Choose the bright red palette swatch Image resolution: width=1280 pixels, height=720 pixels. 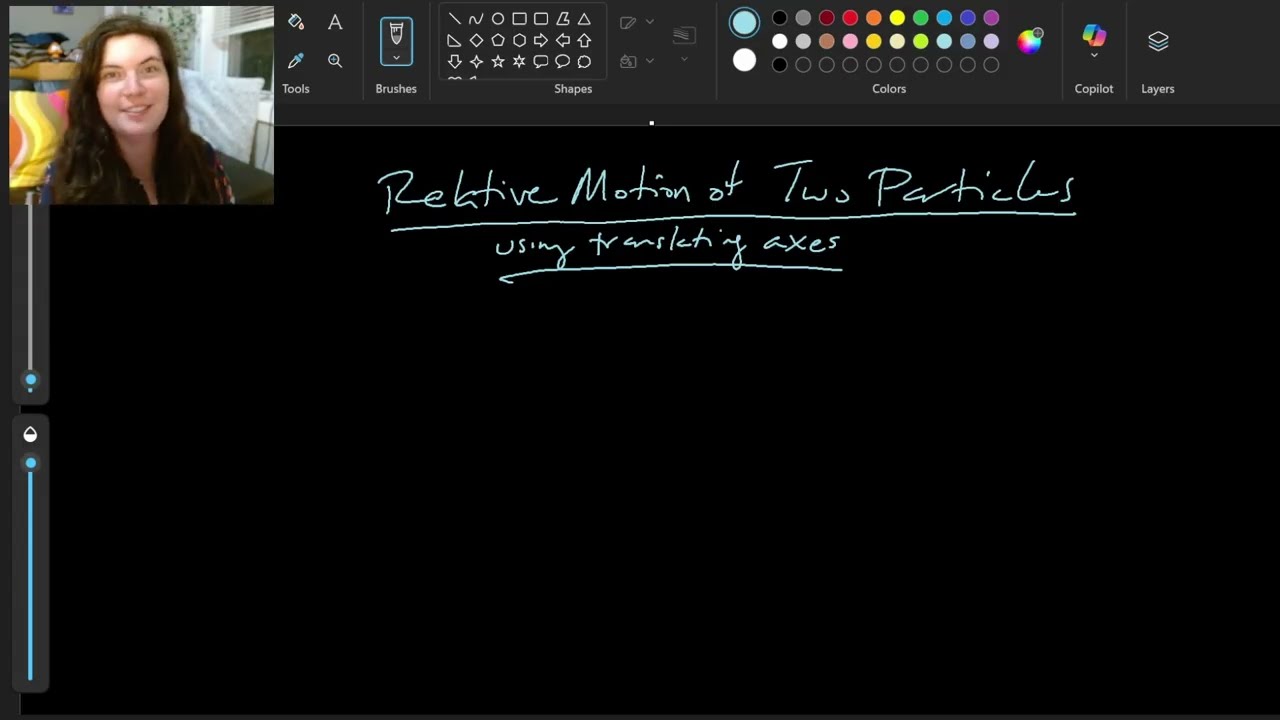coord(850,18)
